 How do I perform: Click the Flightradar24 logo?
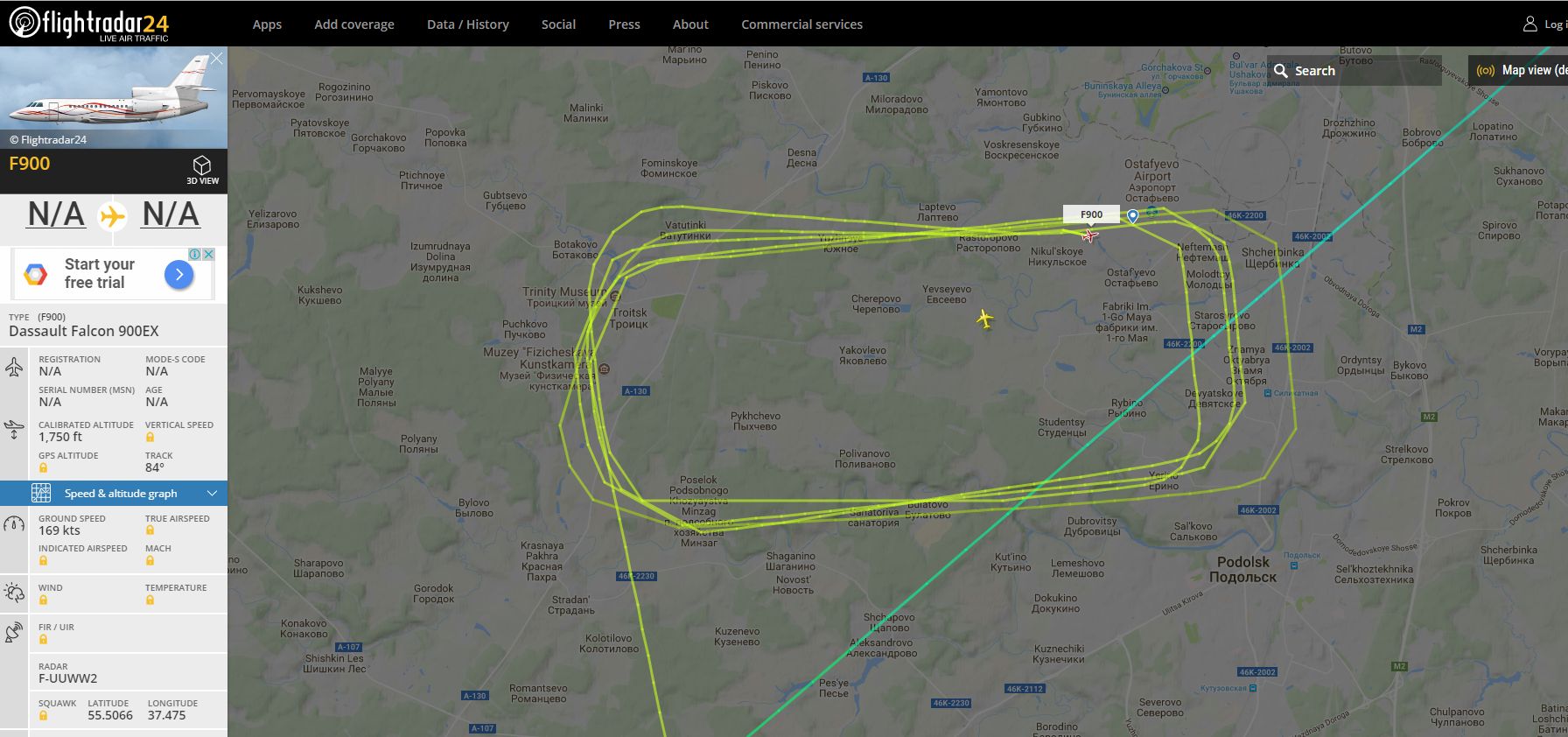click(x=89, y=23)
